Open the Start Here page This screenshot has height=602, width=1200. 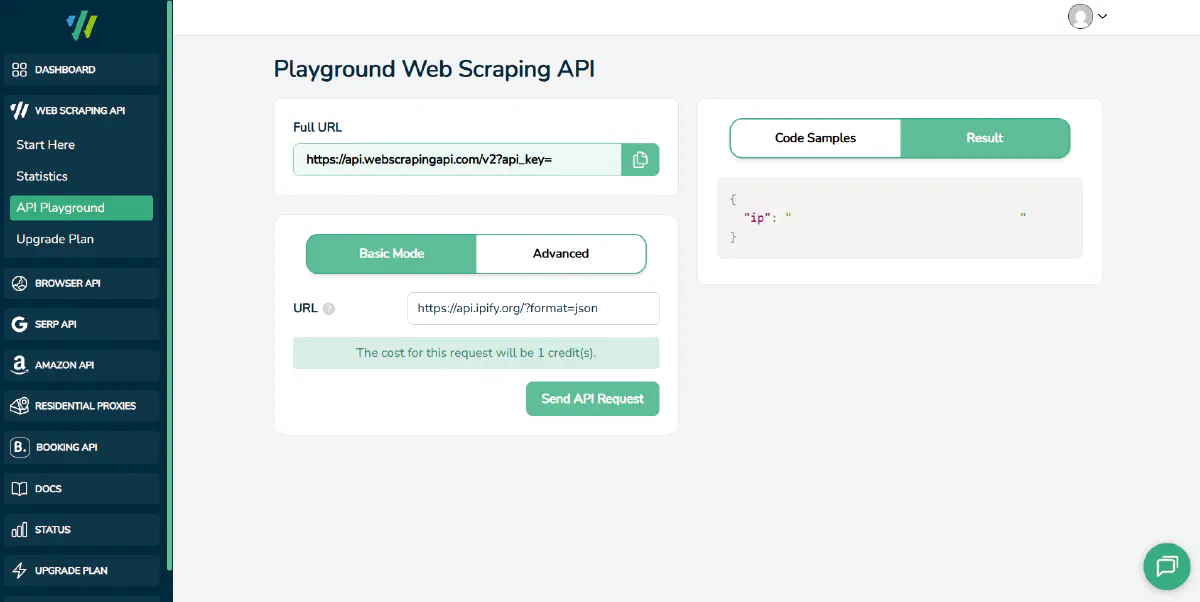pyautogui.click(x=44, y=144)
